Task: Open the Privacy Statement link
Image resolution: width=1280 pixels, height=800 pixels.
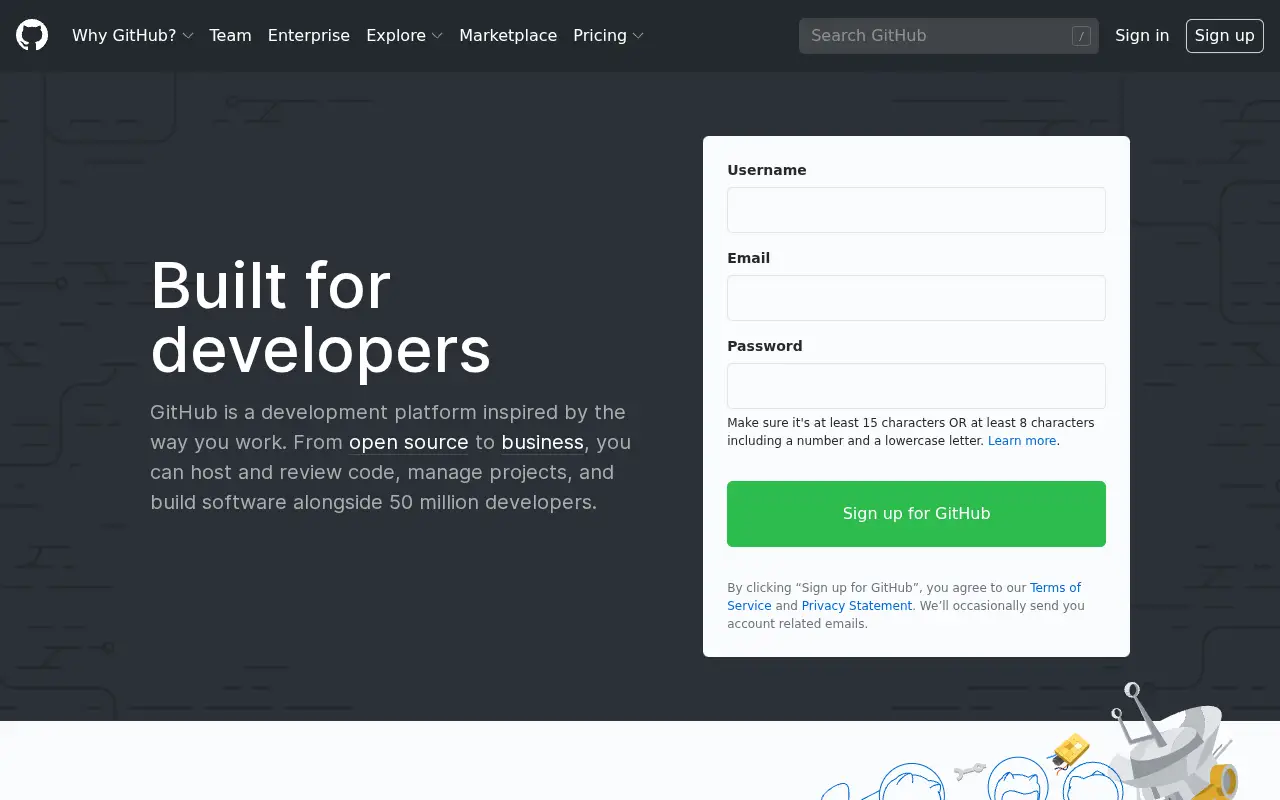Action: tap(857, 606)
